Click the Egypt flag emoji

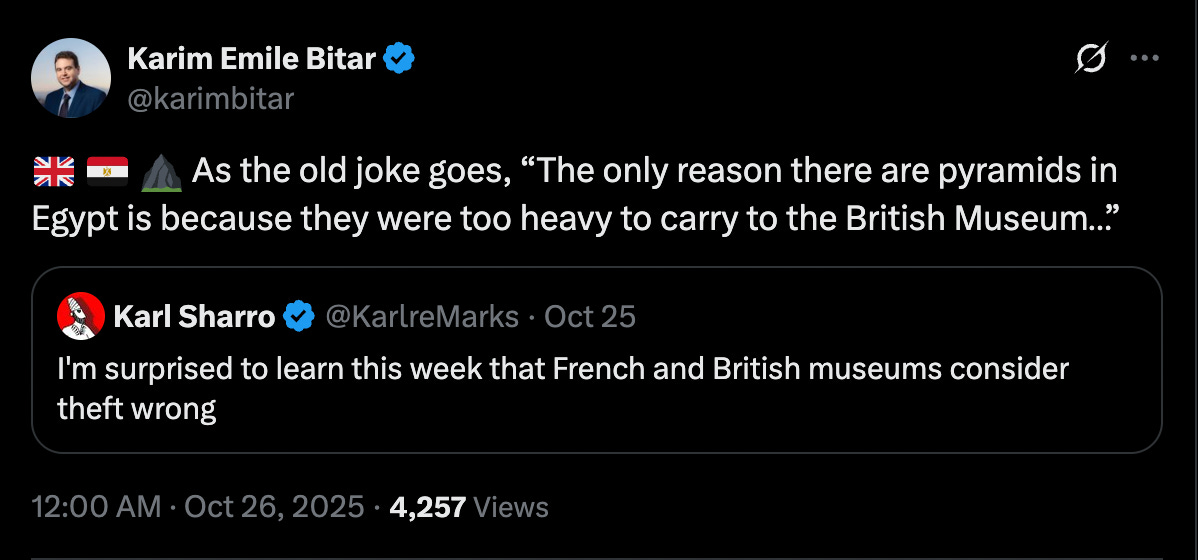pyautogui.click(x=104, y=173)
